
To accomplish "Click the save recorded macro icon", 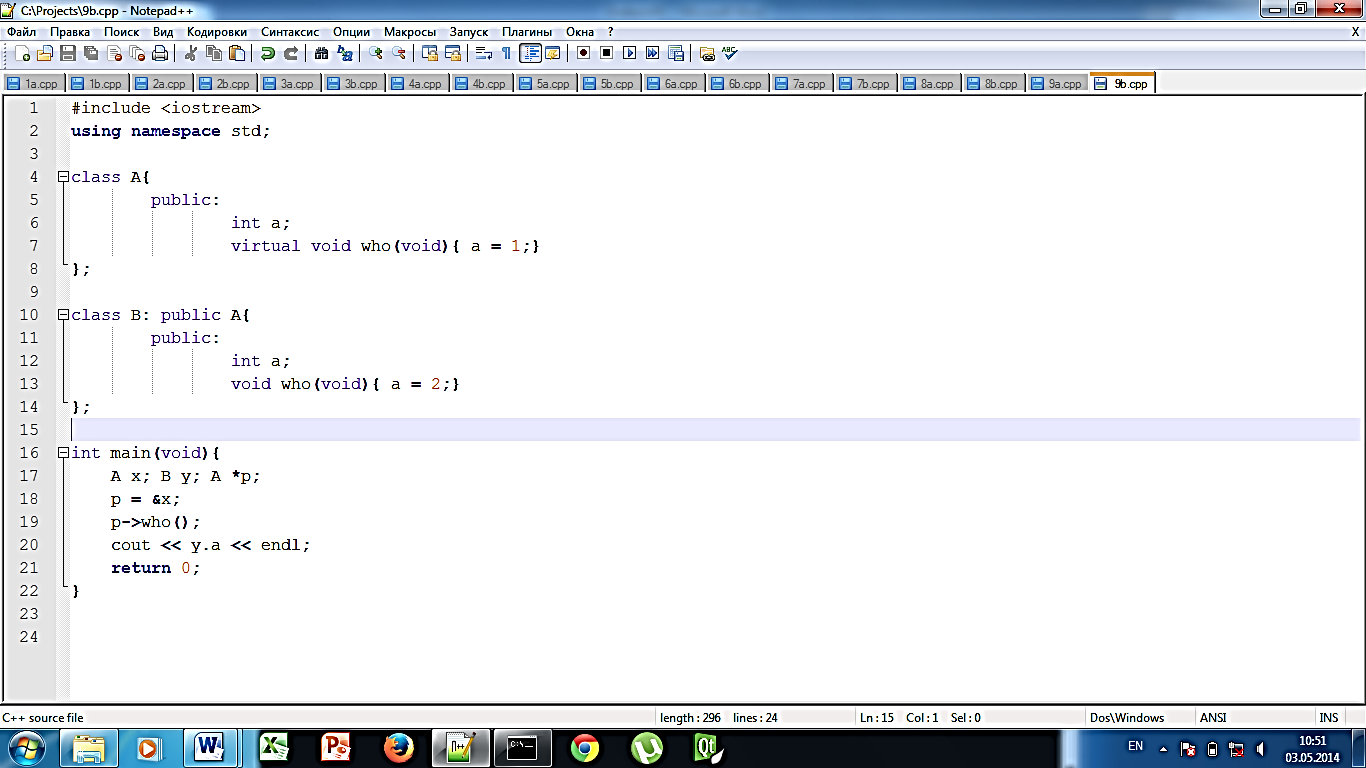I will pyautogui.click(x=676, y=53).
